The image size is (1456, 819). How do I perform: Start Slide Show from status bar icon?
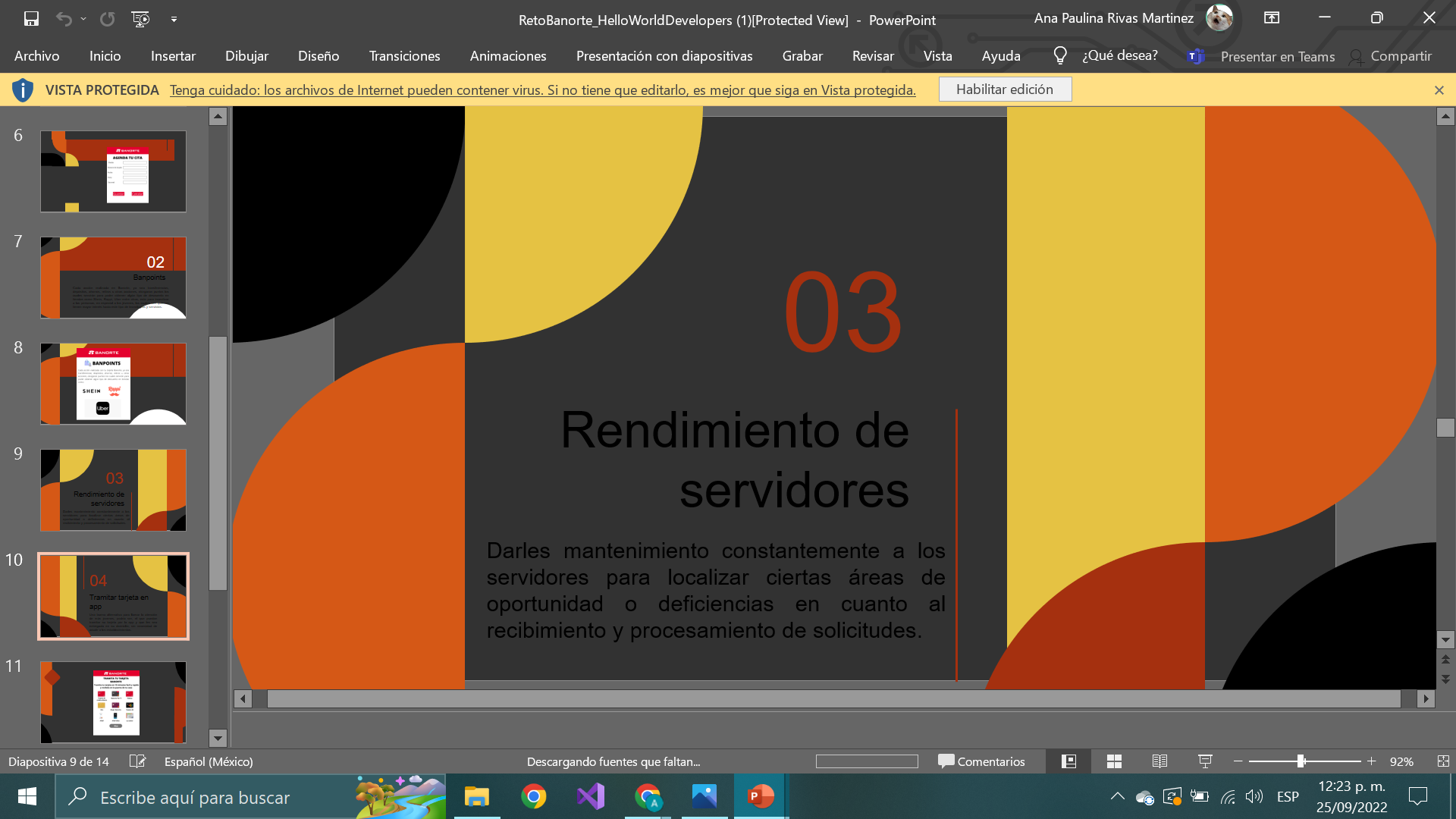[1205, 761]
